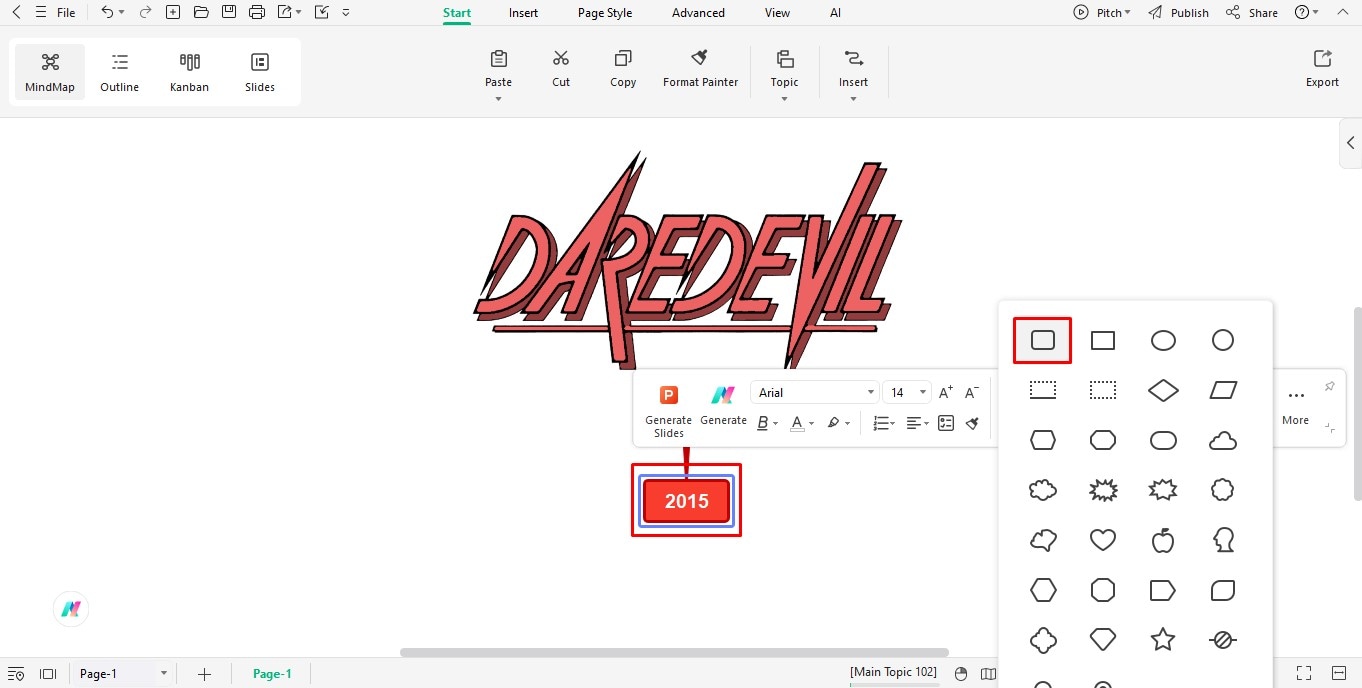Click the Paste clipboard icon
Image resolution: width=1362 pixels, height=688 pixels.
tap(498, 58)
